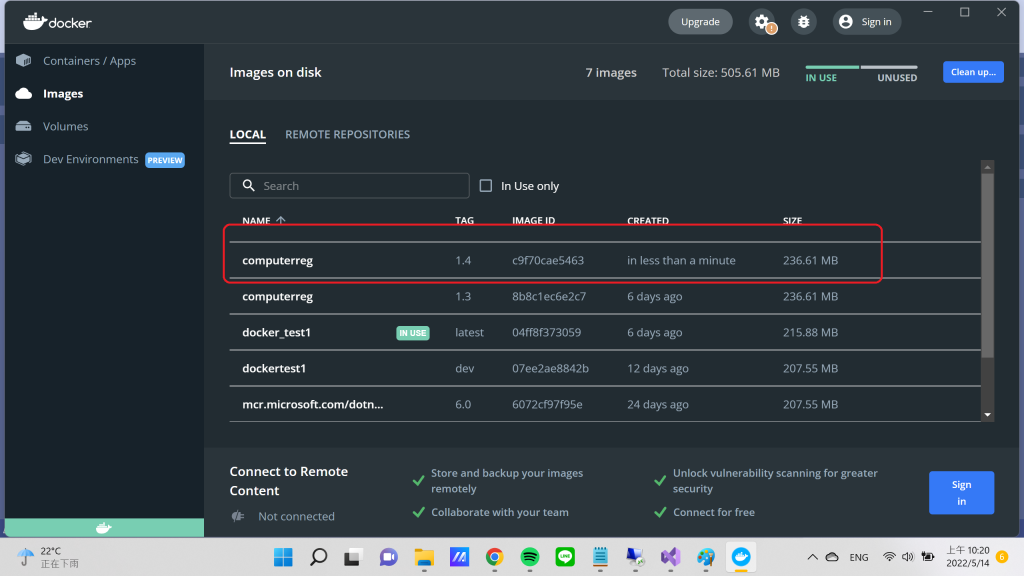Open LINE app from taskbar

(x=565, y=557)
